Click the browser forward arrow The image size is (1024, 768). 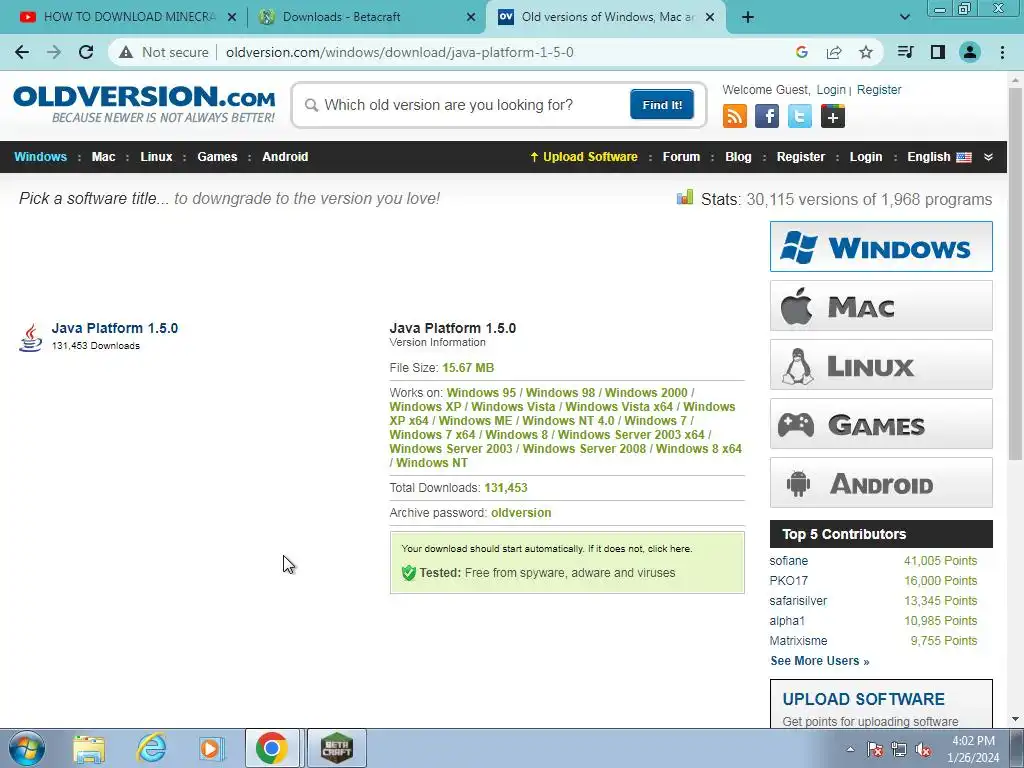click(54, 52)
